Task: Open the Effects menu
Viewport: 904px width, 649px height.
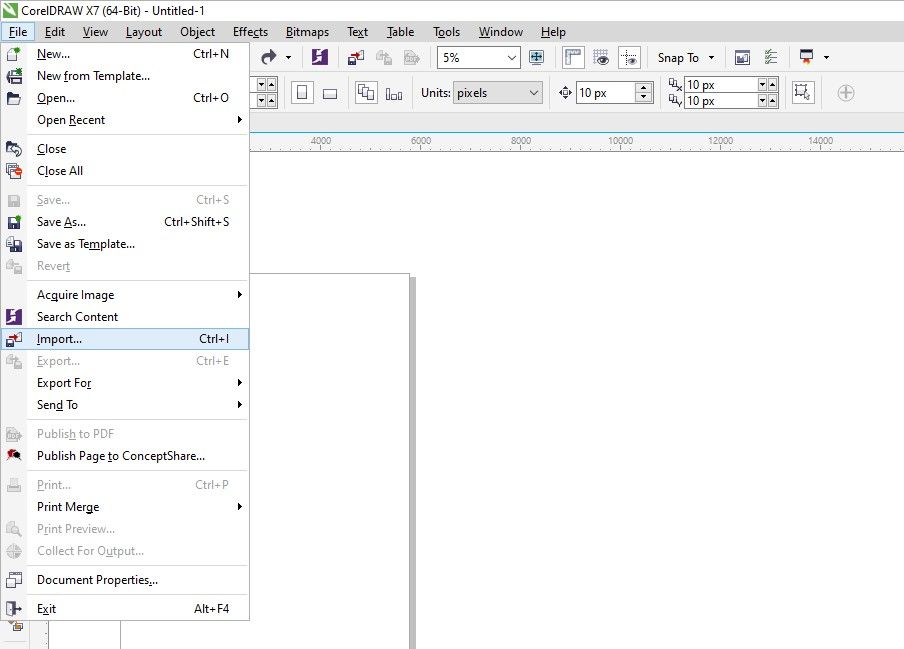Action: tap(250, 32)
